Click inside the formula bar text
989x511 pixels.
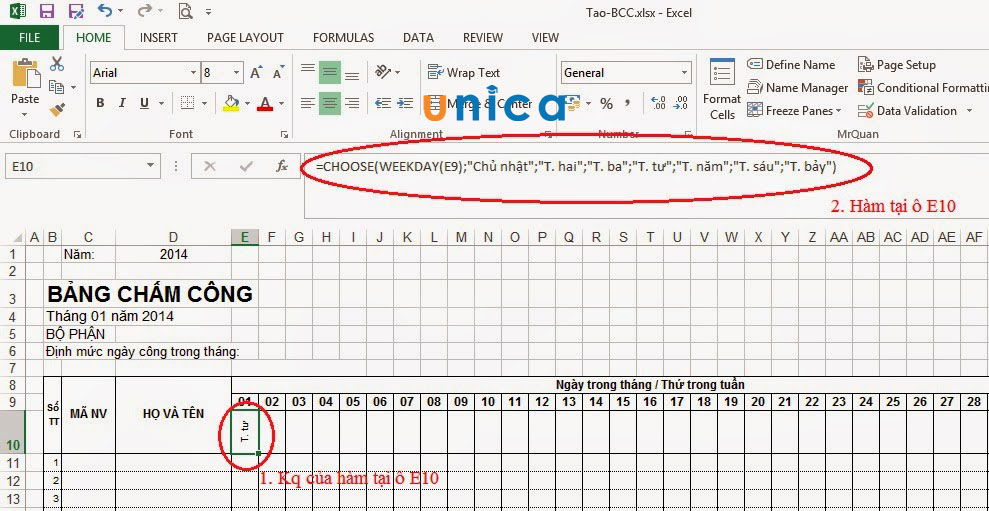577,167
